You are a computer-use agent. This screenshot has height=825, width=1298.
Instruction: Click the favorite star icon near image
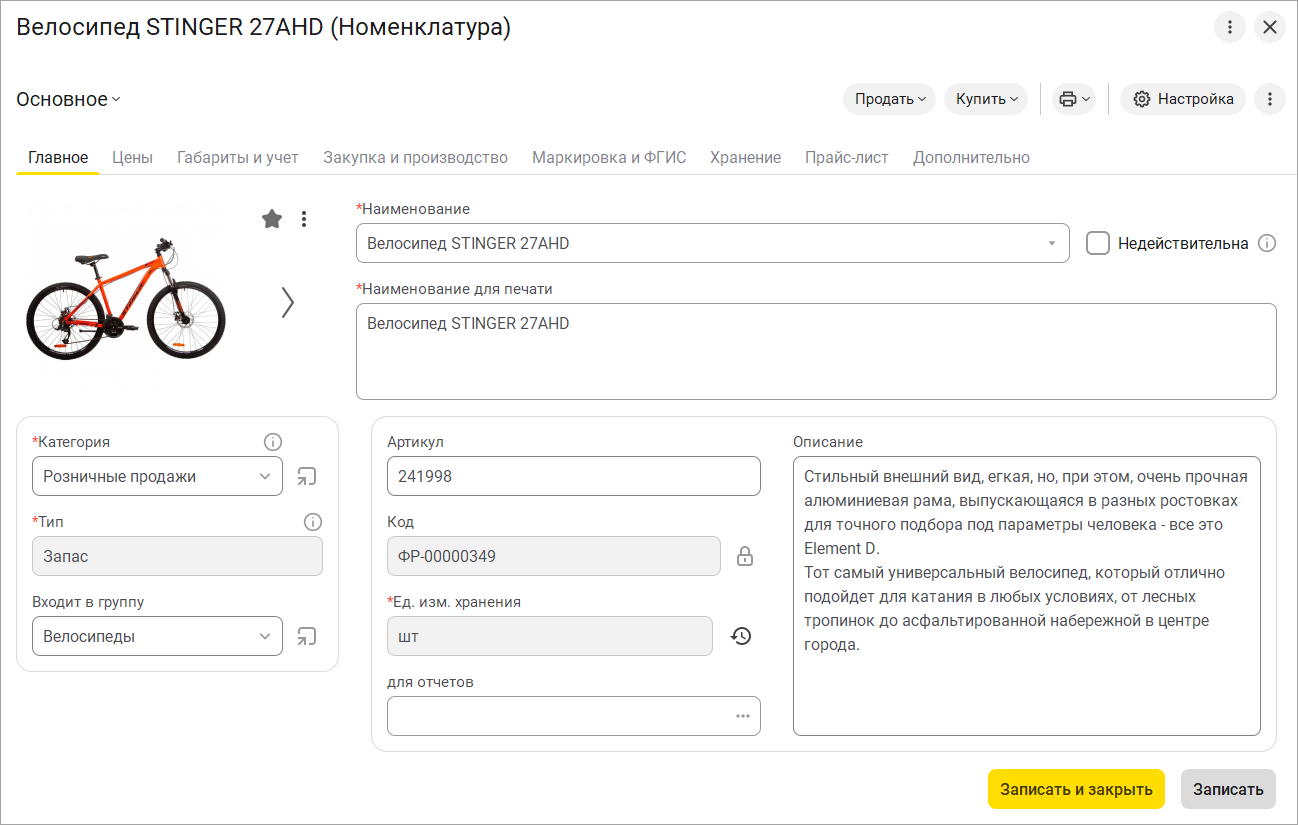[x=271, y=219]
